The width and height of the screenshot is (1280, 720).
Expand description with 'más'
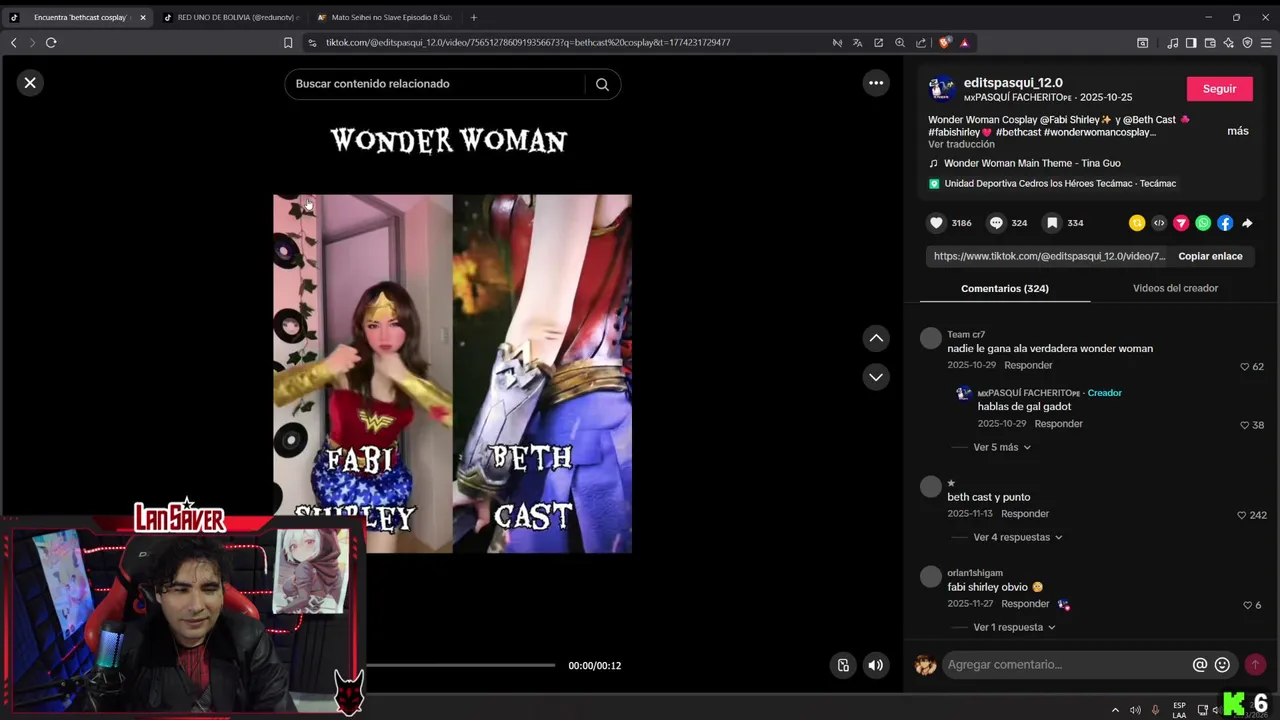[x=1238, y=131]
